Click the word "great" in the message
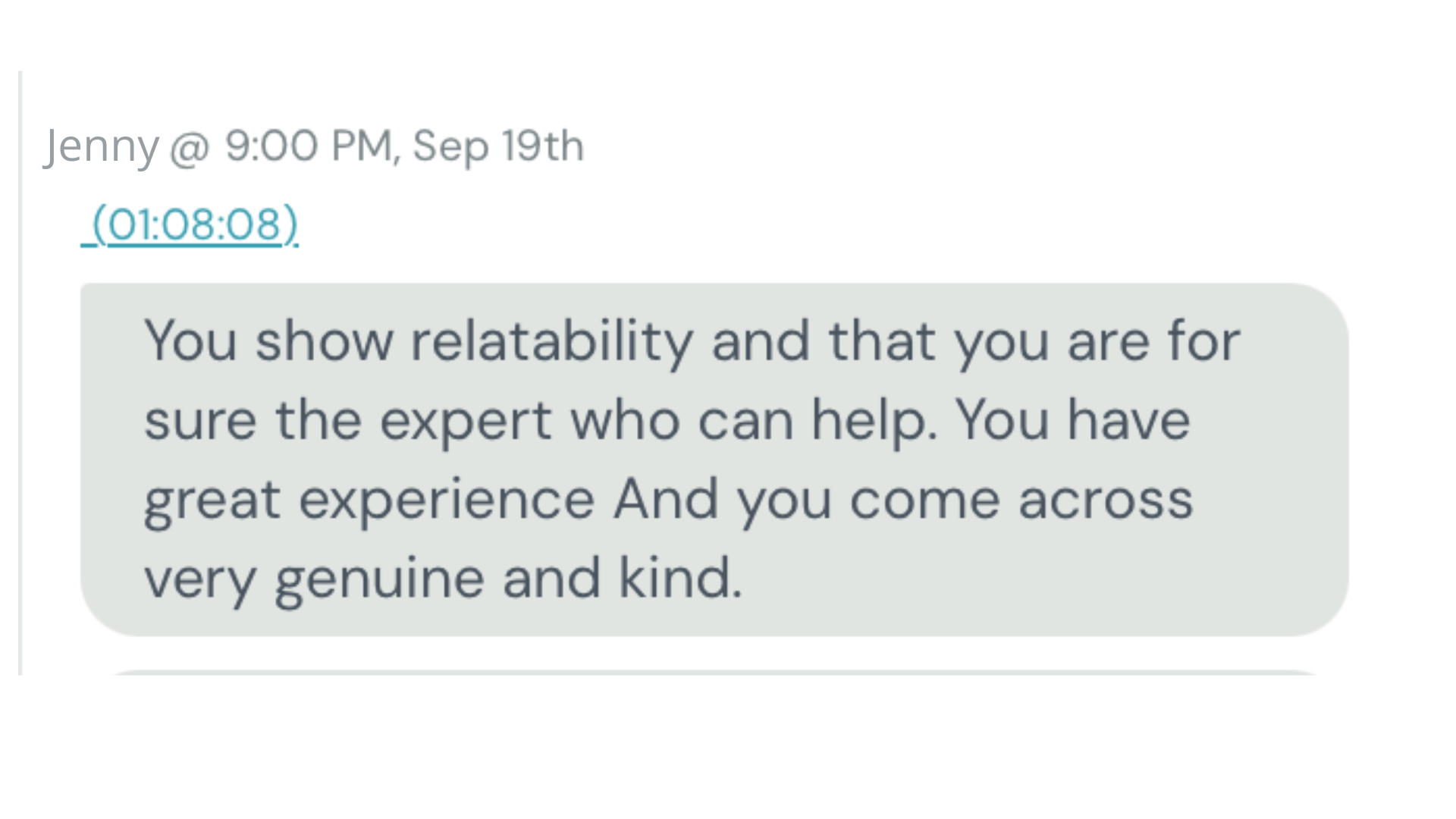 click(212, 500)
